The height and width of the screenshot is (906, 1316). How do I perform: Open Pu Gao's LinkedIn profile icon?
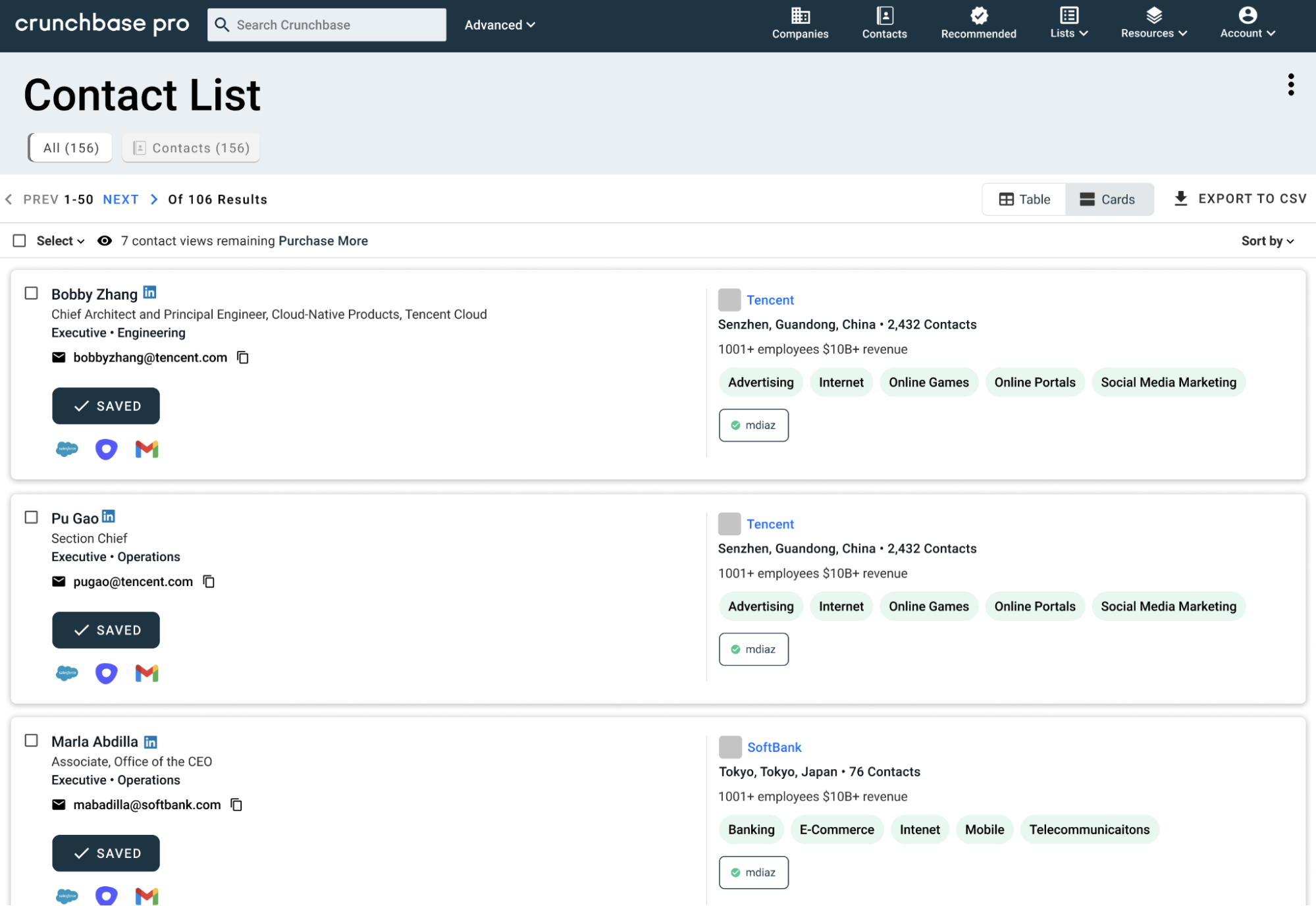(109, 516)
